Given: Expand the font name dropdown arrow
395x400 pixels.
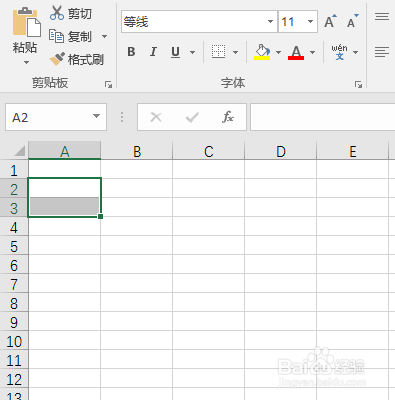Looking at the screenshot, I should [270, 22].
